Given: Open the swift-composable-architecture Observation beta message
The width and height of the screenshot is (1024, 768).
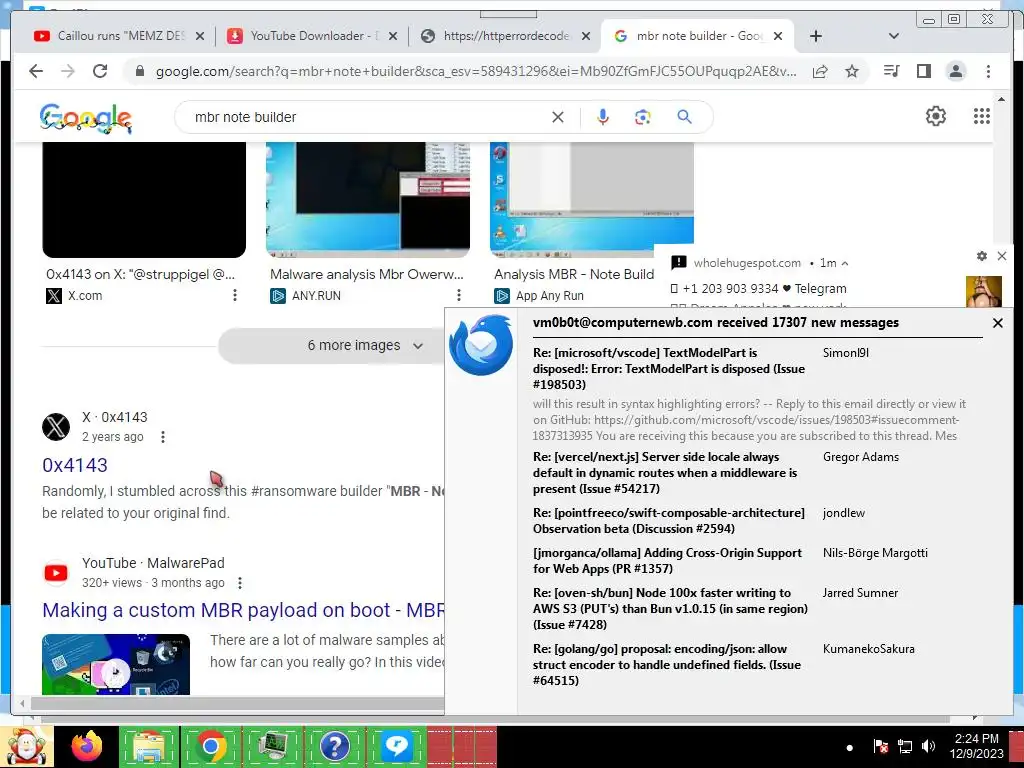Looking at the screenshot, I should [669, 520].
